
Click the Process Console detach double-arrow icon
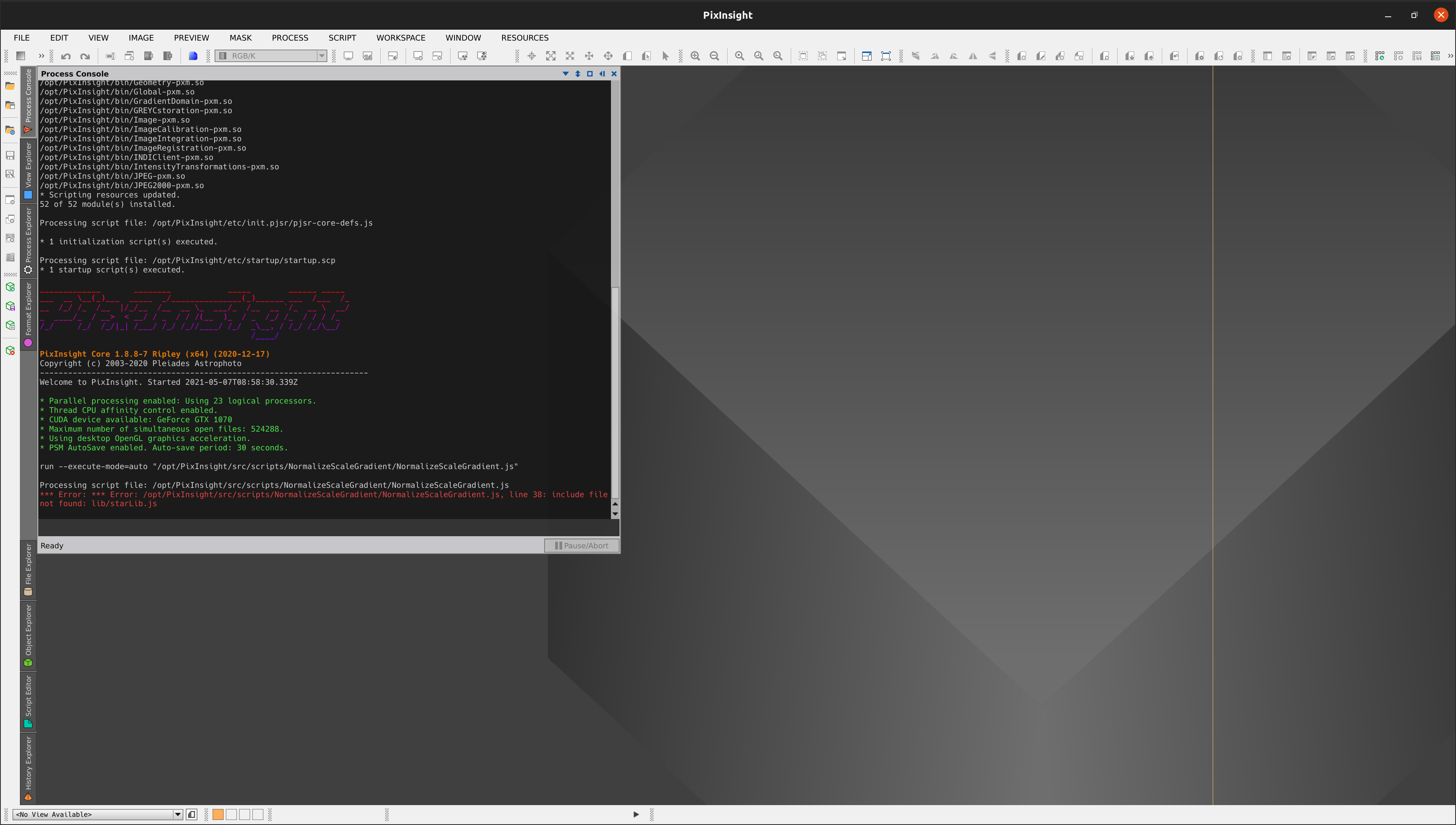tap(577, 74)
